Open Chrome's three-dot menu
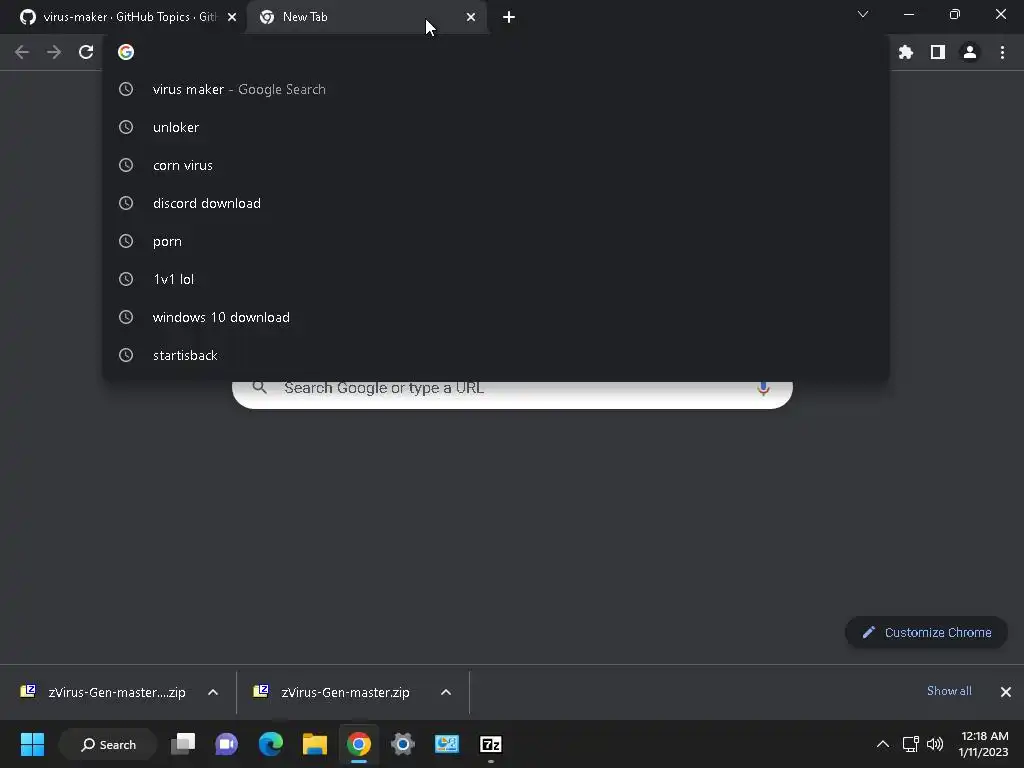Viewport: 1024px width, 768px height. click(1002, 52)
